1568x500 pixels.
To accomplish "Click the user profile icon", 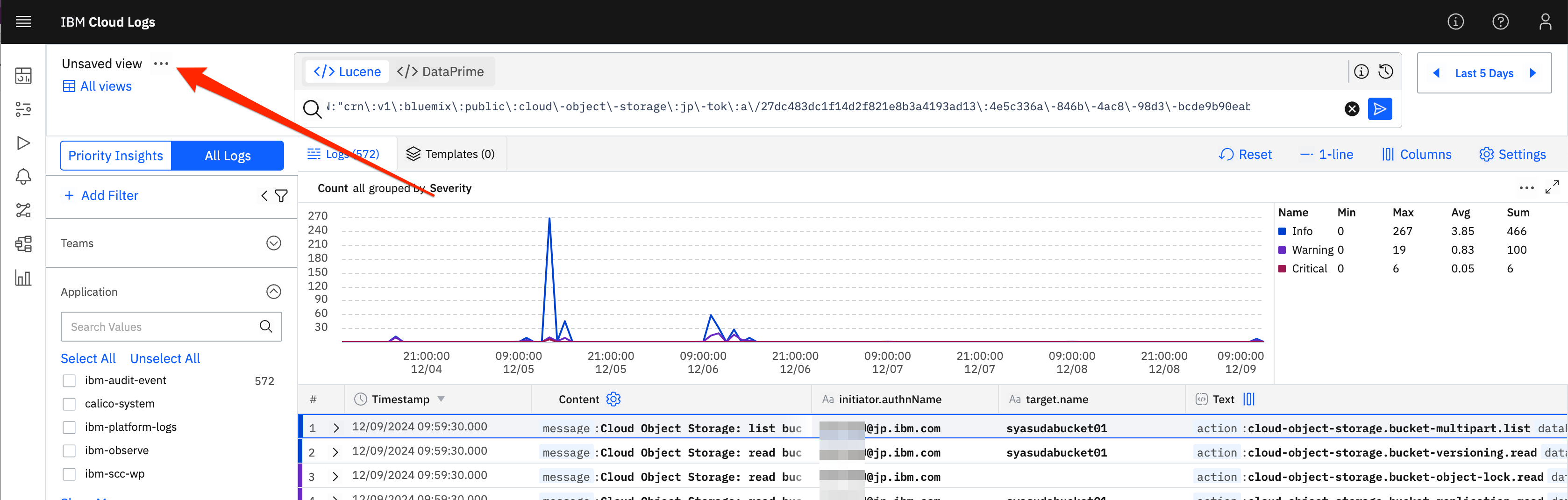I will click(1545, 22).
